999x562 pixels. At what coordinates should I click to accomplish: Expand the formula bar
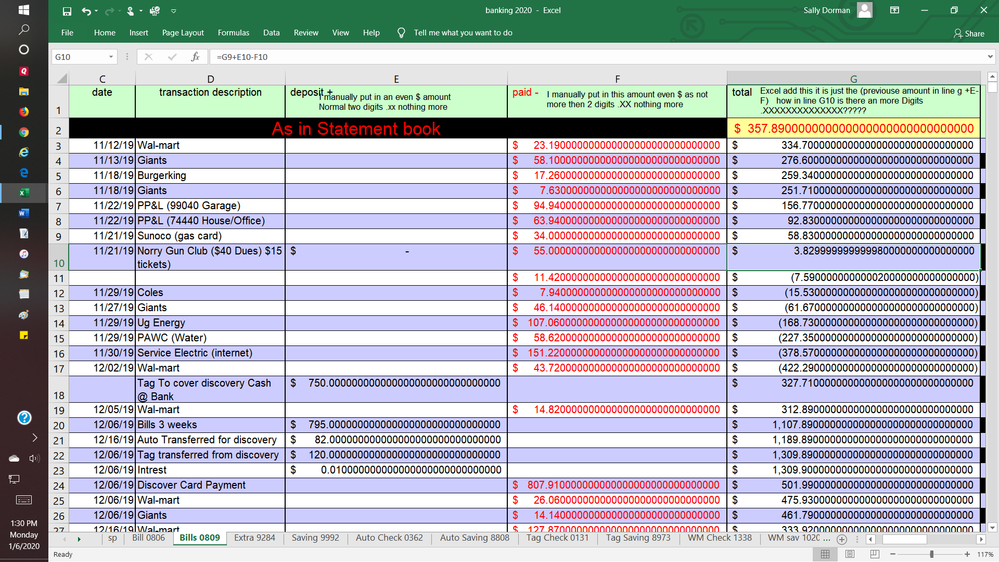[x=990, y=57]
